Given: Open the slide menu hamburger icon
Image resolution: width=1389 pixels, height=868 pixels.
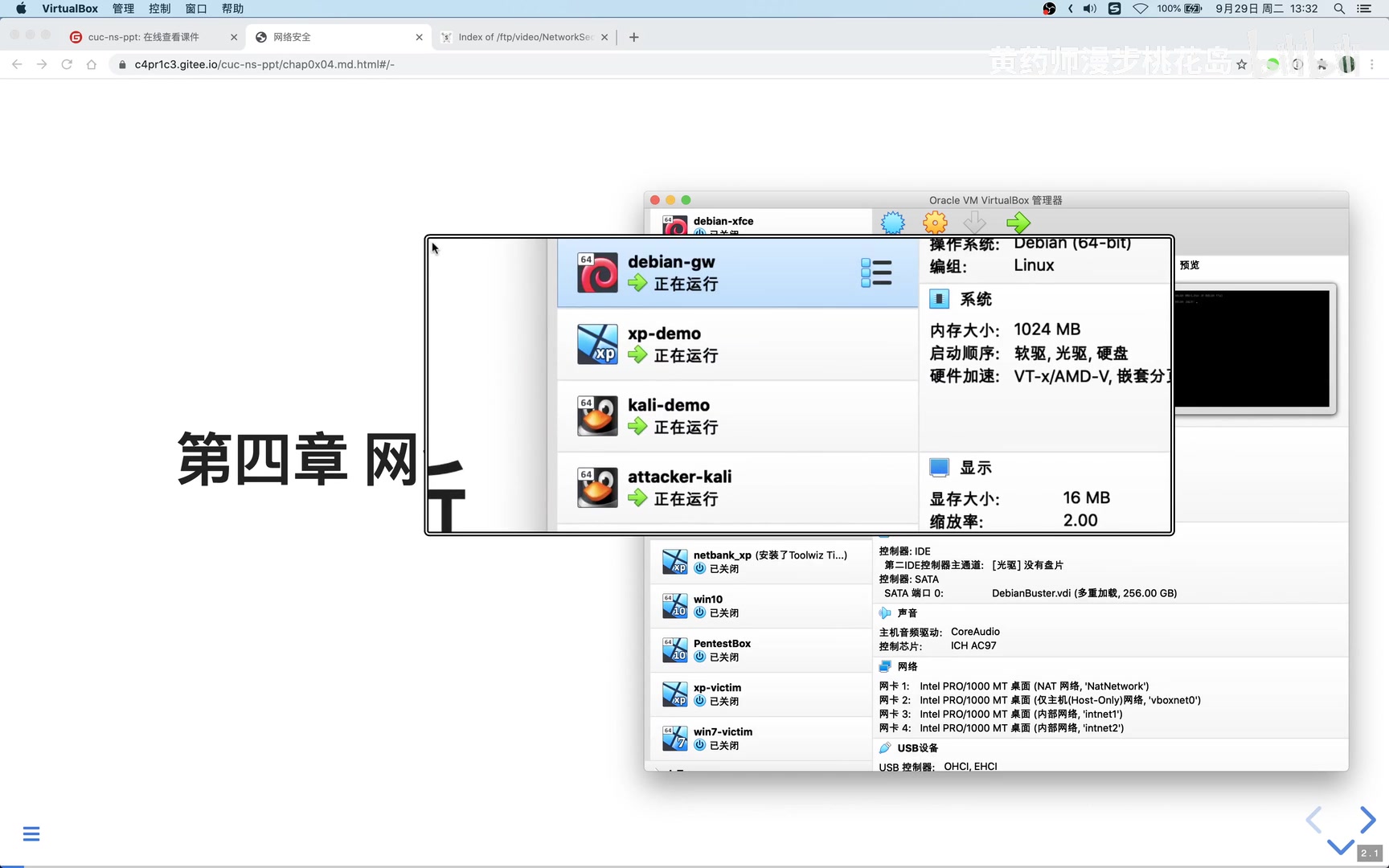Looking at the screenshot, I should [31, 833].
